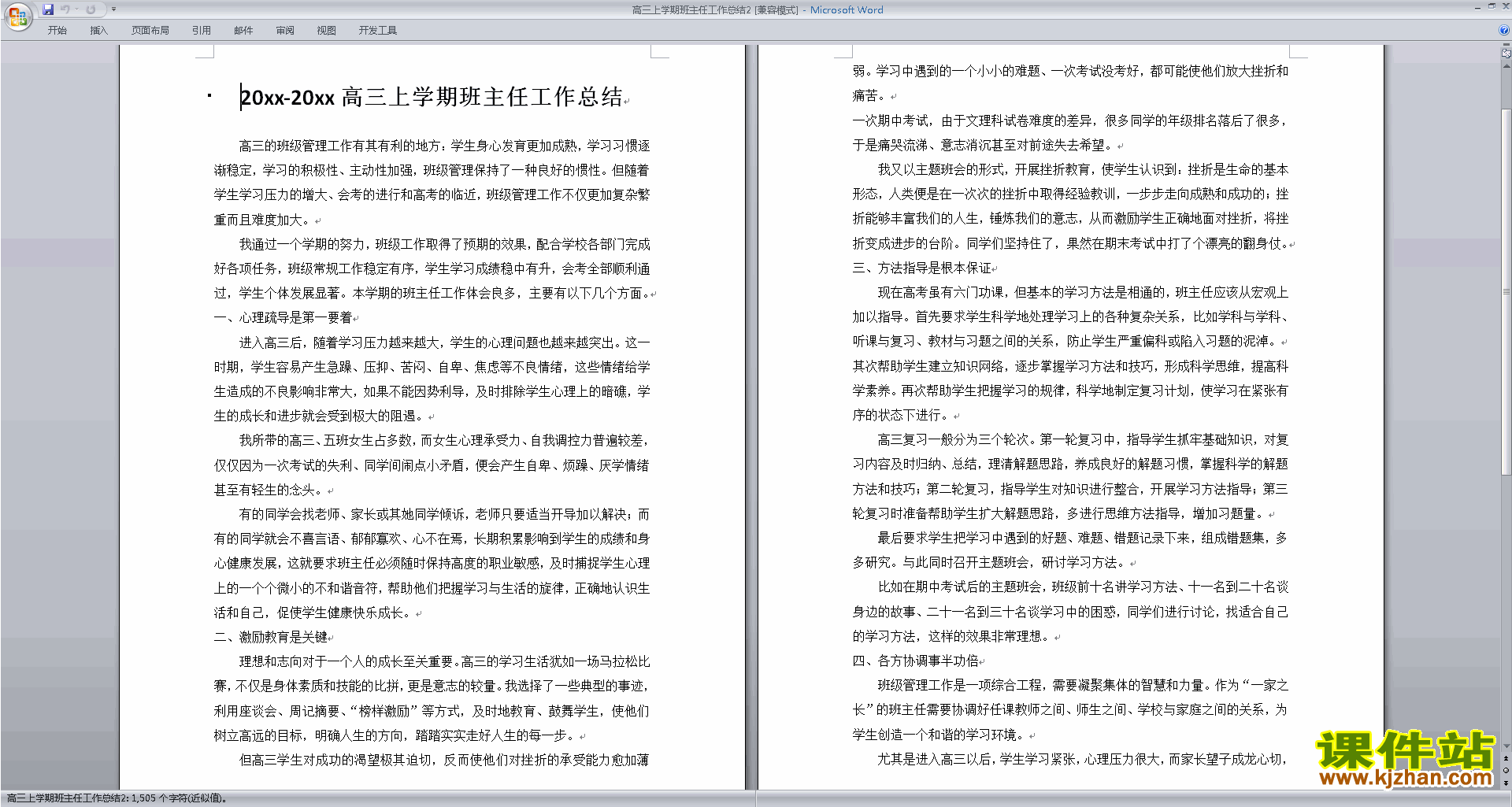The width and height of the screenshot is (1512, 807).
Task: Click heading 一、心理疏导是第一要着
Action: tap(283, 318)
